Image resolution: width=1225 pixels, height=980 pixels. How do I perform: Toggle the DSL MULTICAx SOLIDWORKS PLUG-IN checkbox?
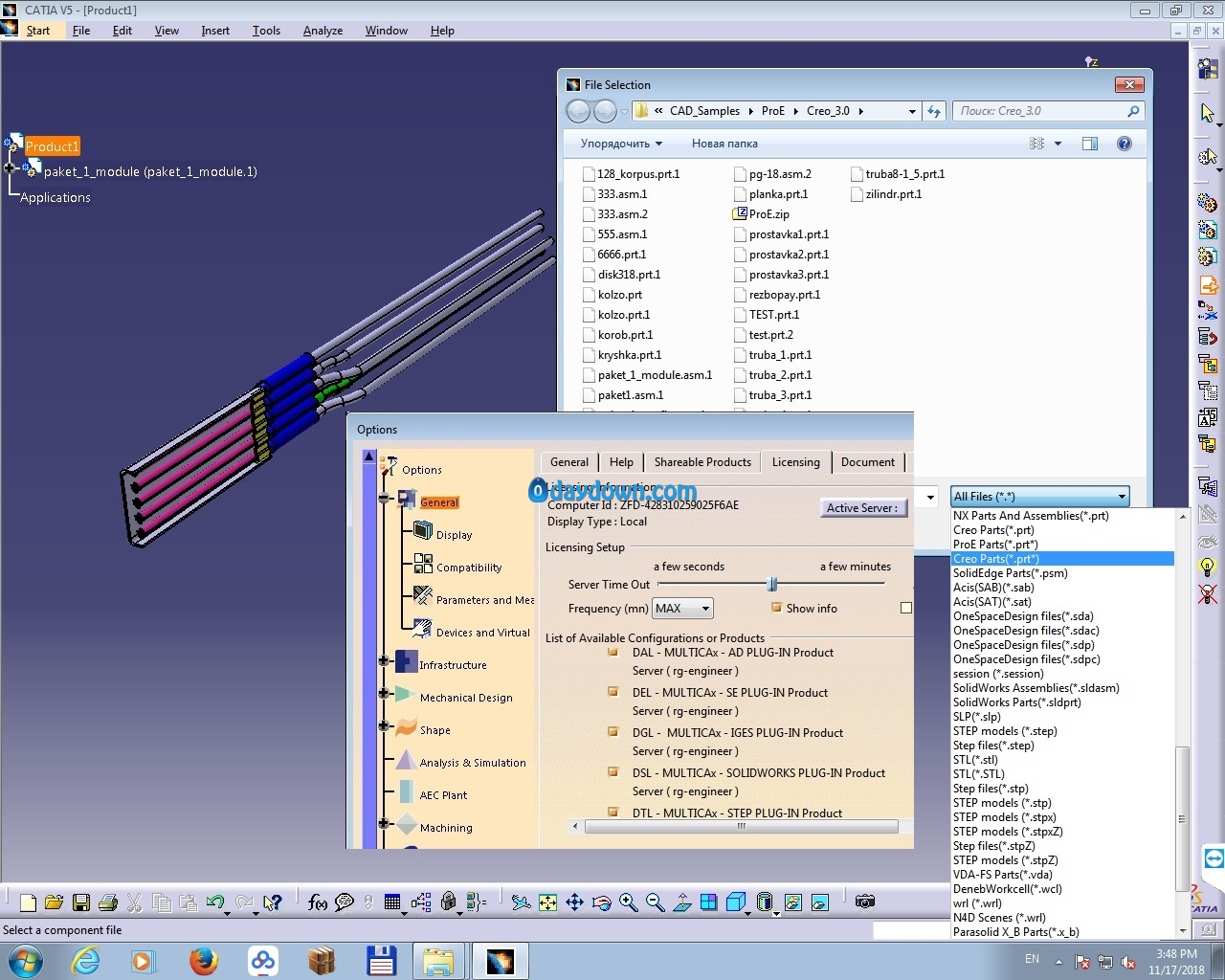point(612,771)
